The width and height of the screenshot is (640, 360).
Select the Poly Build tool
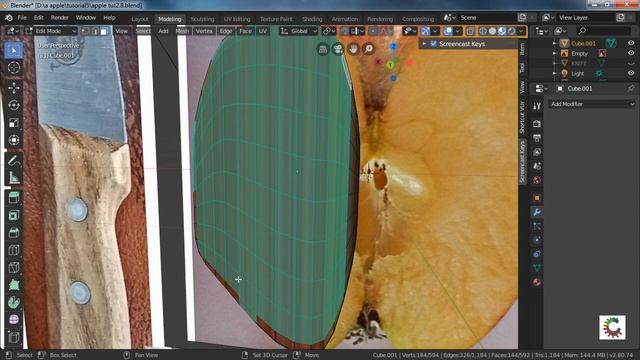[x=14, y=284]
